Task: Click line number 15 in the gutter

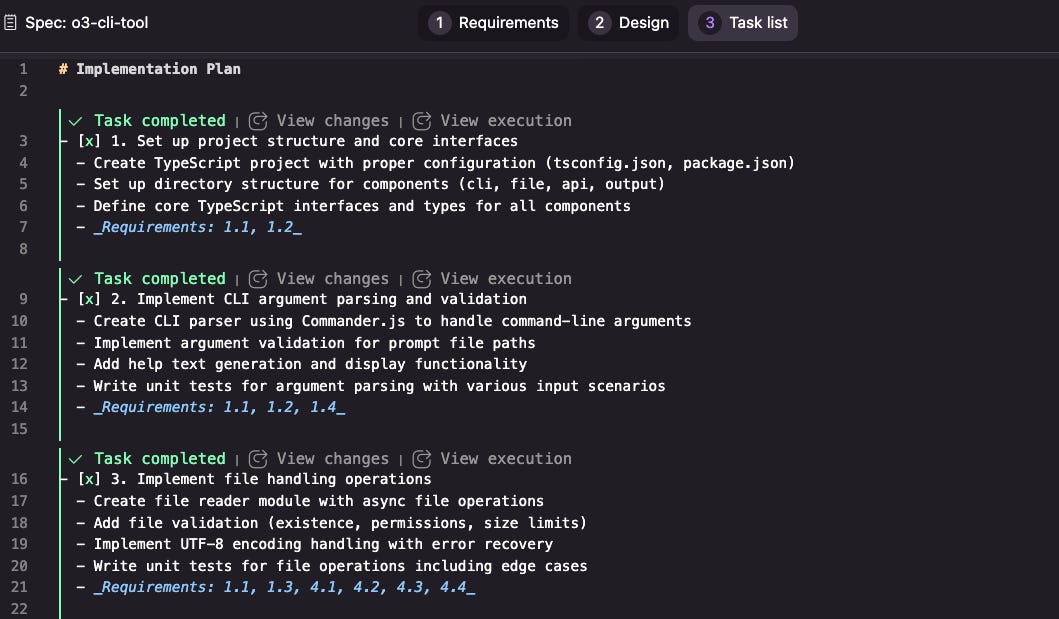Action: pos(23,429)
